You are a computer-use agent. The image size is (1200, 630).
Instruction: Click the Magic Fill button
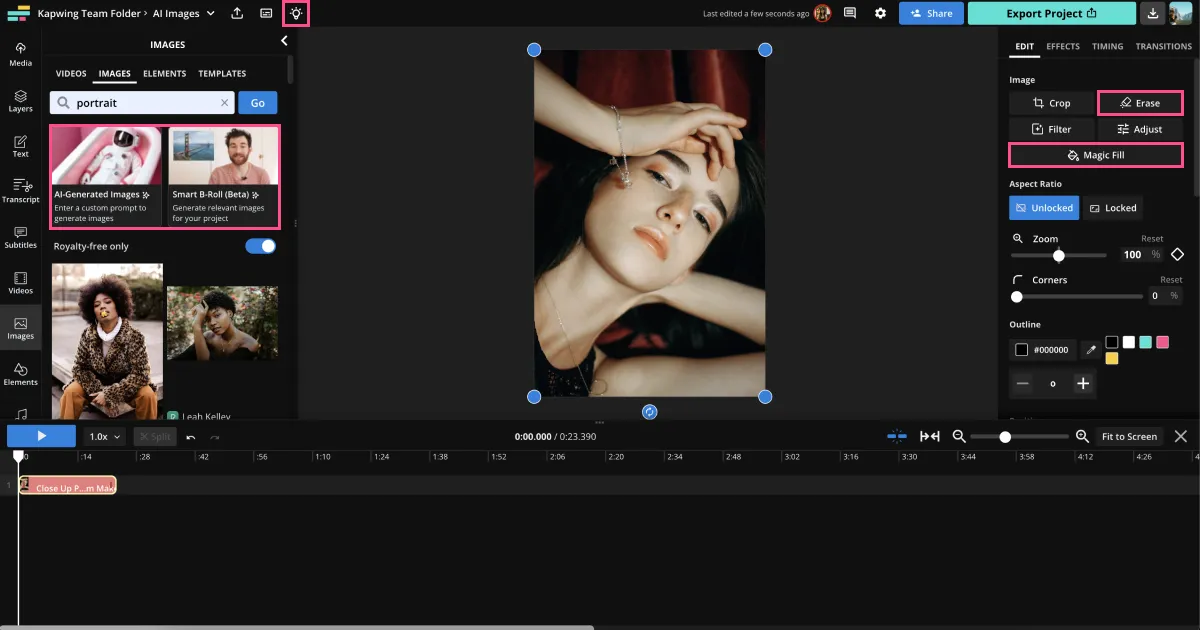(x=1095, y=155)
